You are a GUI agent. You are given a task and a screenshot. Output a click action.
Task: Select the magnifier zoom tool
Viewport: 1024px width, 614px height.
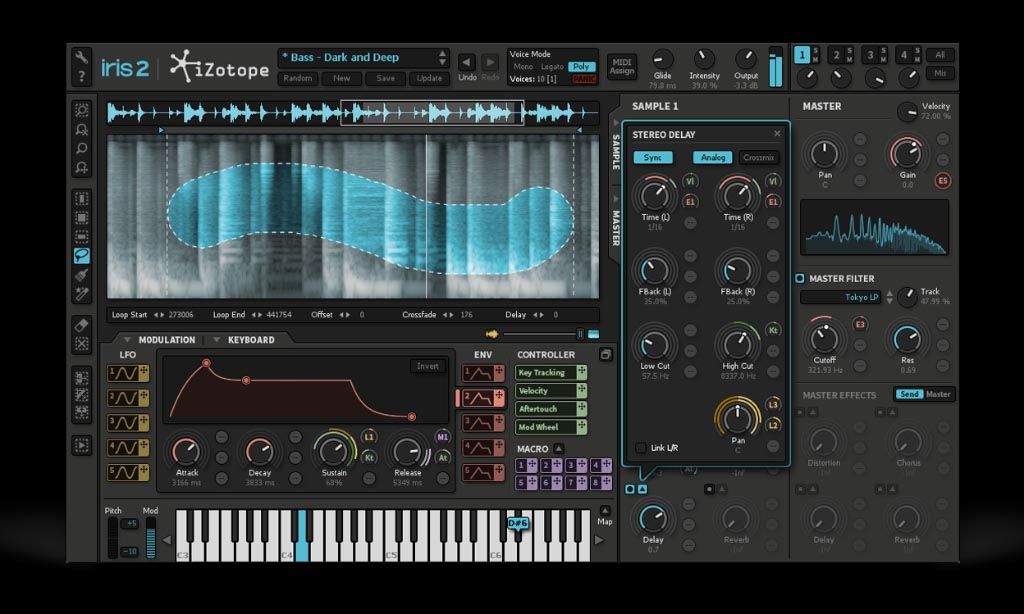(82, 148)
